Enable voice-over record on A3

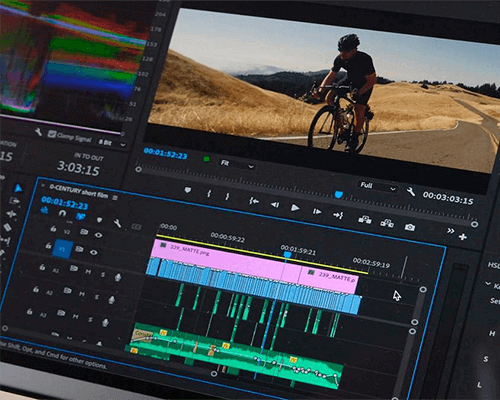(x=105, y=322)
